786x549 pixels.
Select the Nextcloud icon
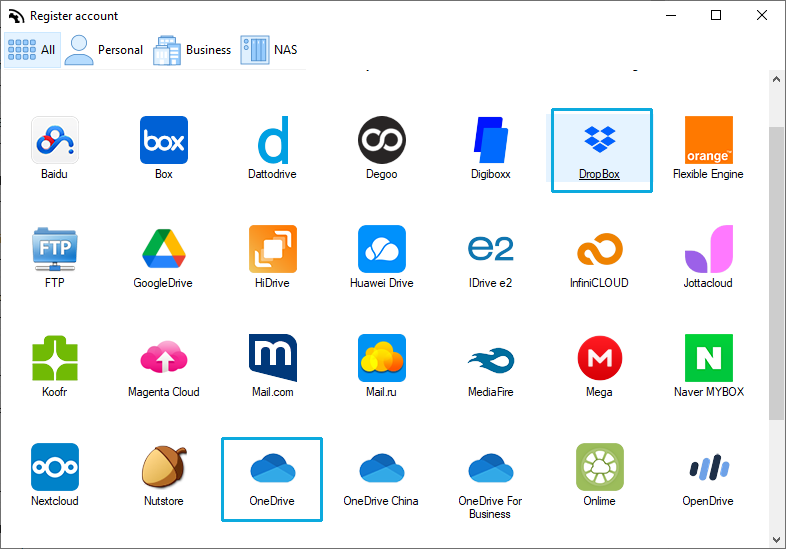(55, 467)
